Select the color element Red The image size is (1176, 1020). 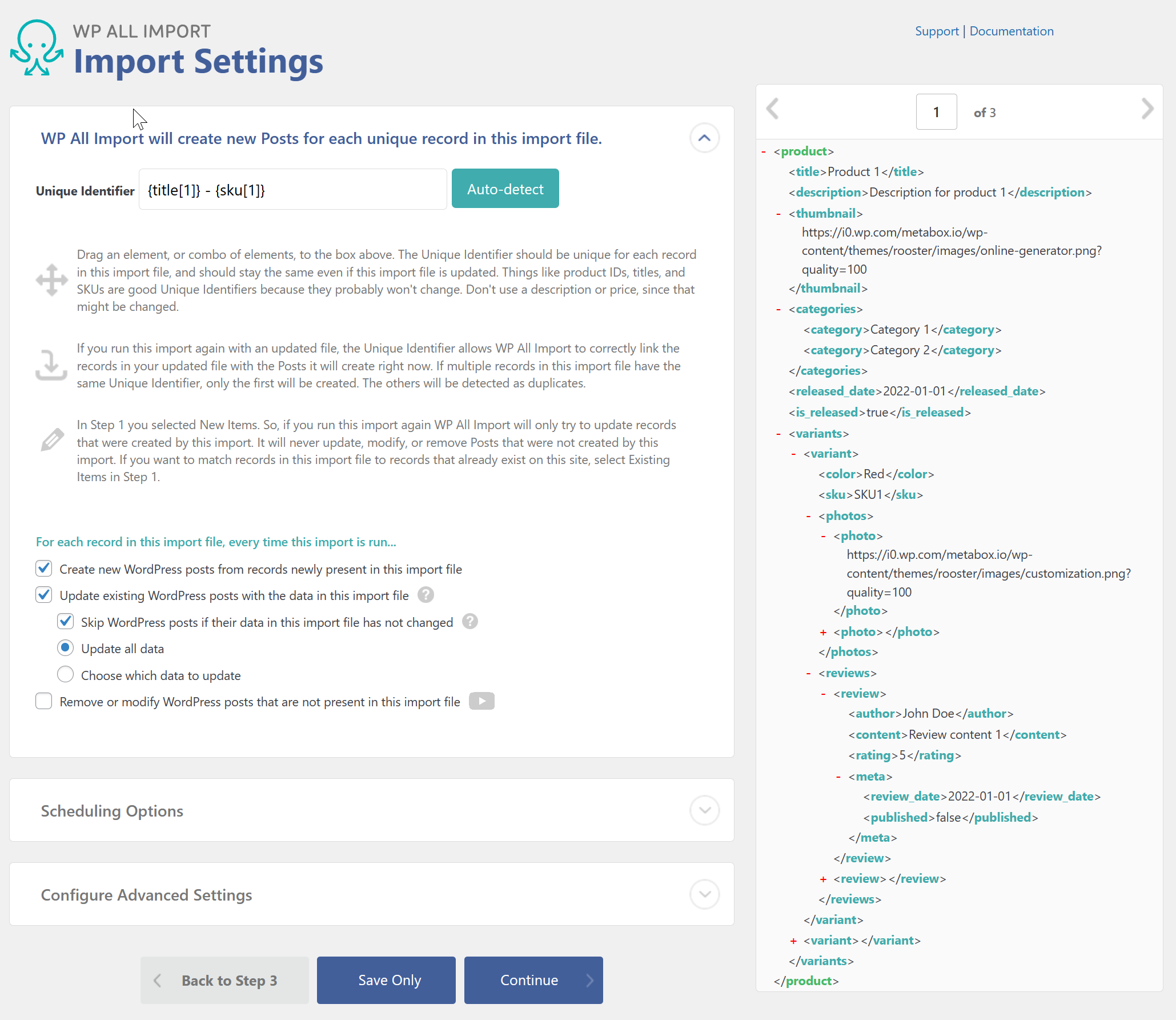(x=876, y=474)
